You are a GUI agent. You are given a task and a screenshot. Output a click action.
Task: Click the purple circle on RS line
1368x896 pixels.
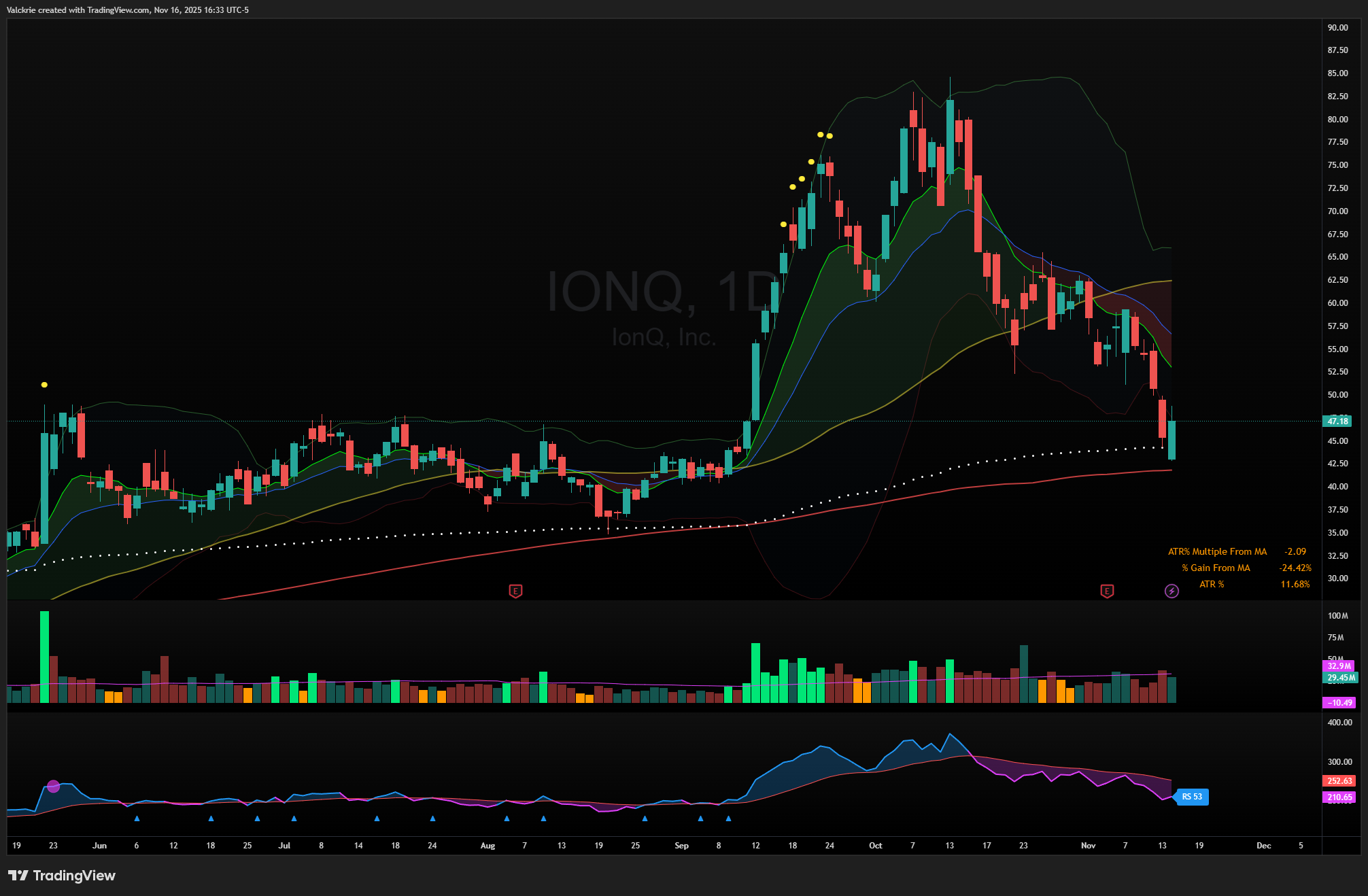pyautogui.click(x=54, y=787)
